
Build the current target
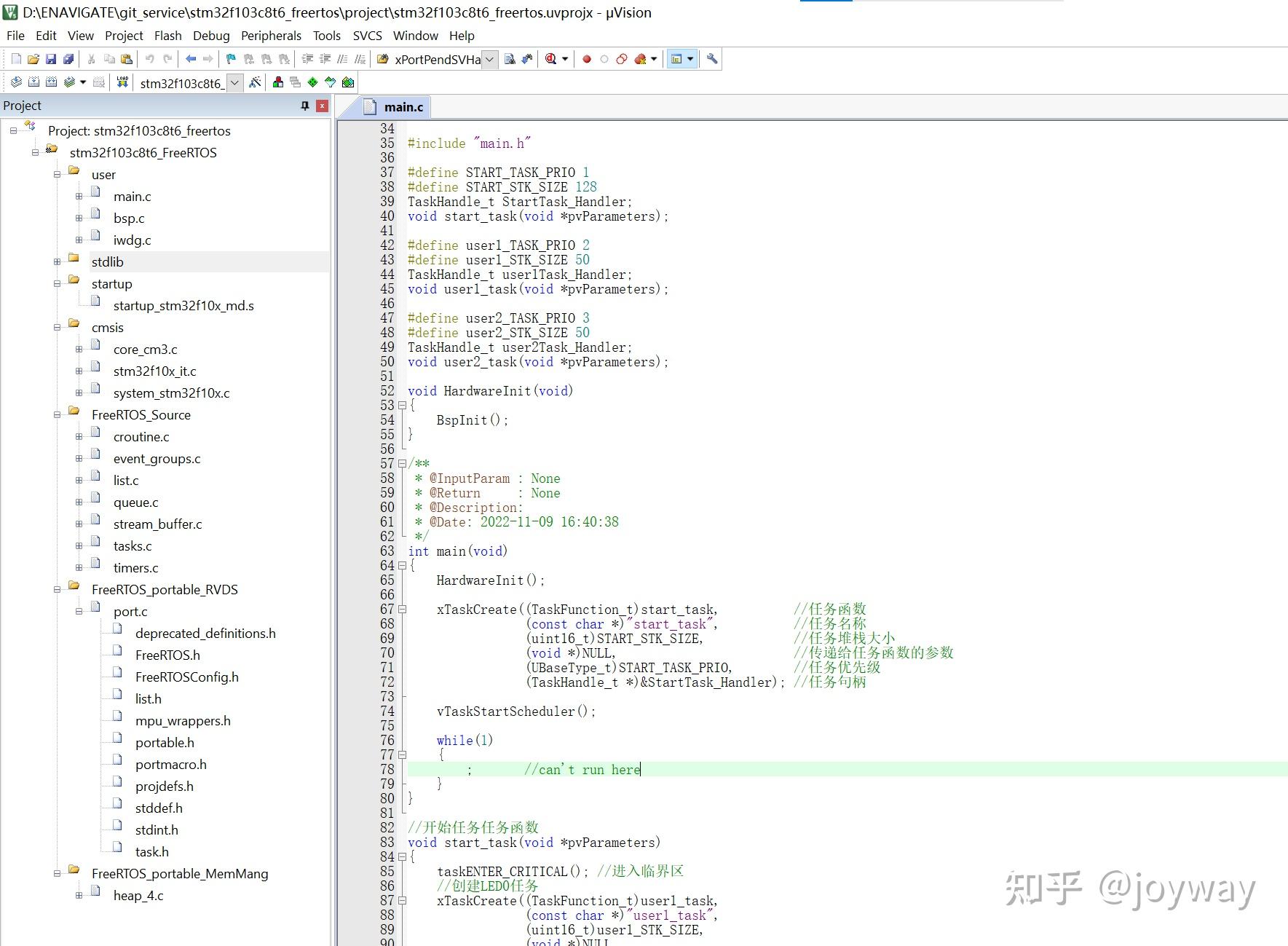click(33, 82)
